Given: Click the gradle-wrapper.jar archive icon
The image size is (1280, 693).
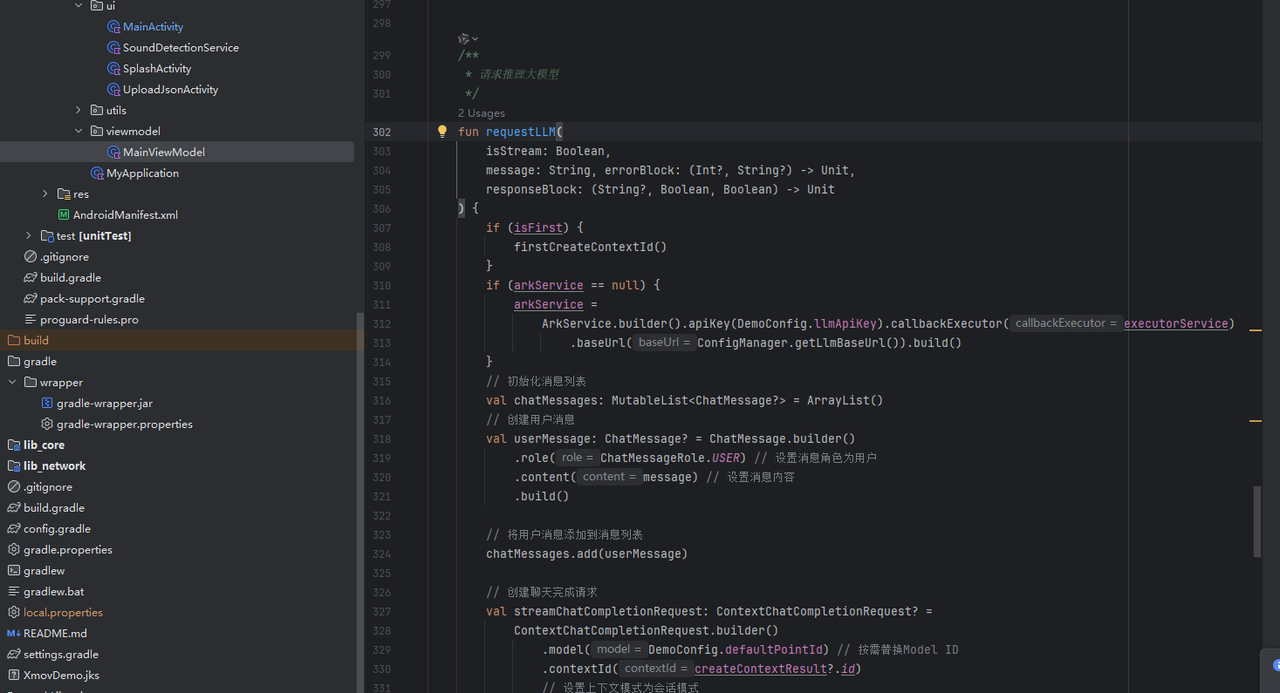Looking at the screenshot, I should pyautogui.click(x=47, y=403).
